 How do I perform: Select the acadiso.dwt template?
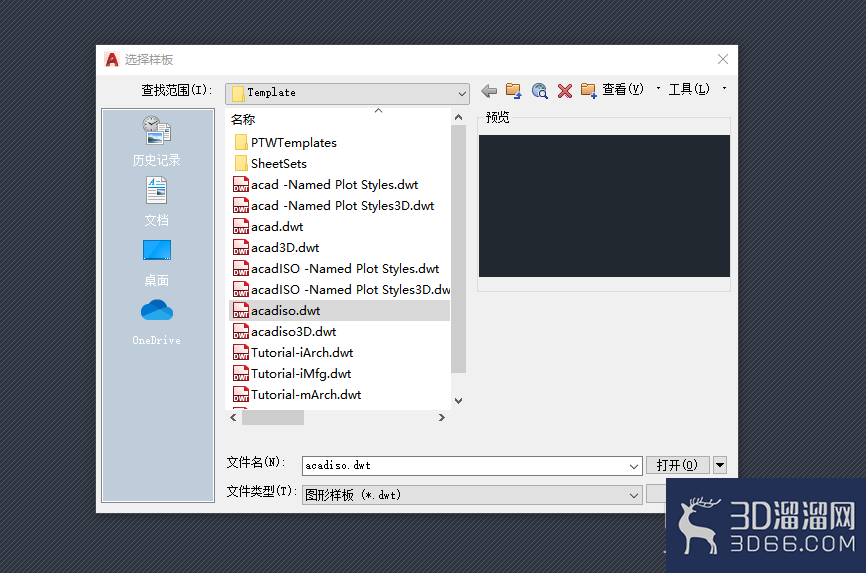click(339, 311)
